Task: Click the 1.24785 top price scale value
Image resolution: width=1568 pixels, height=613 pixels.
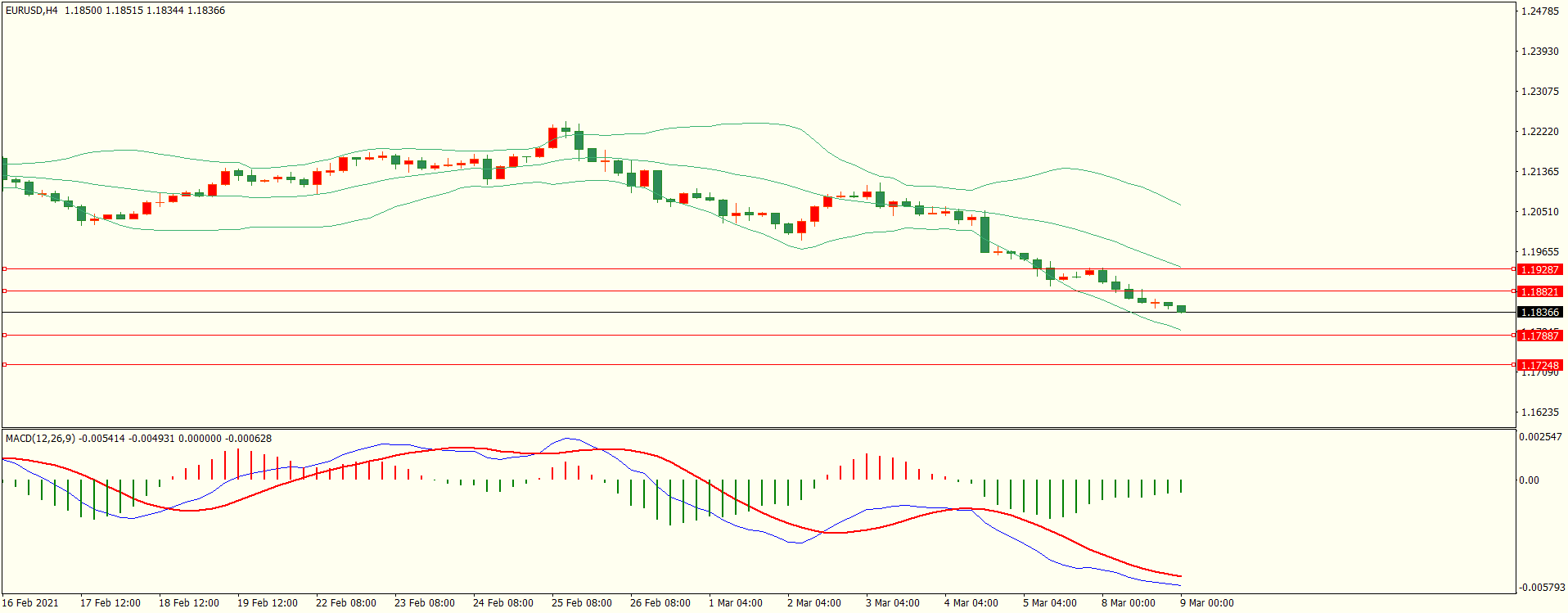Action: 1539,11
